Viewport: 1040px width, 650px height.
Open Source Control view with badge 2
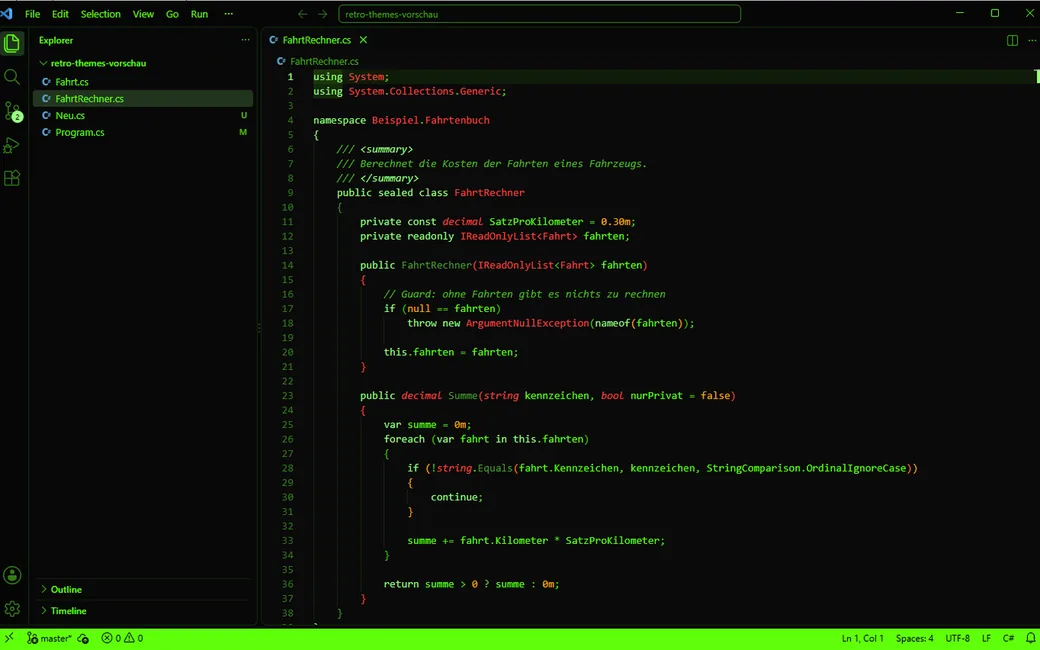[x=12, y=111]
